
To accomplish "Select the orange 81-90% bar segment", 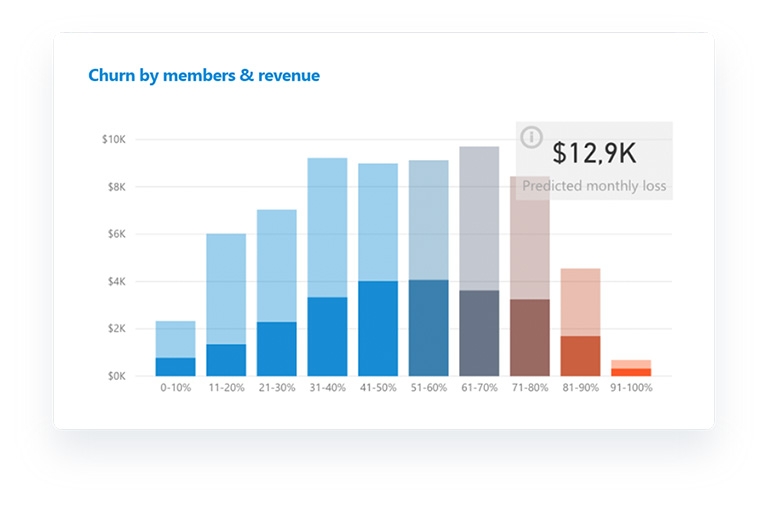I will coord(580,356).
